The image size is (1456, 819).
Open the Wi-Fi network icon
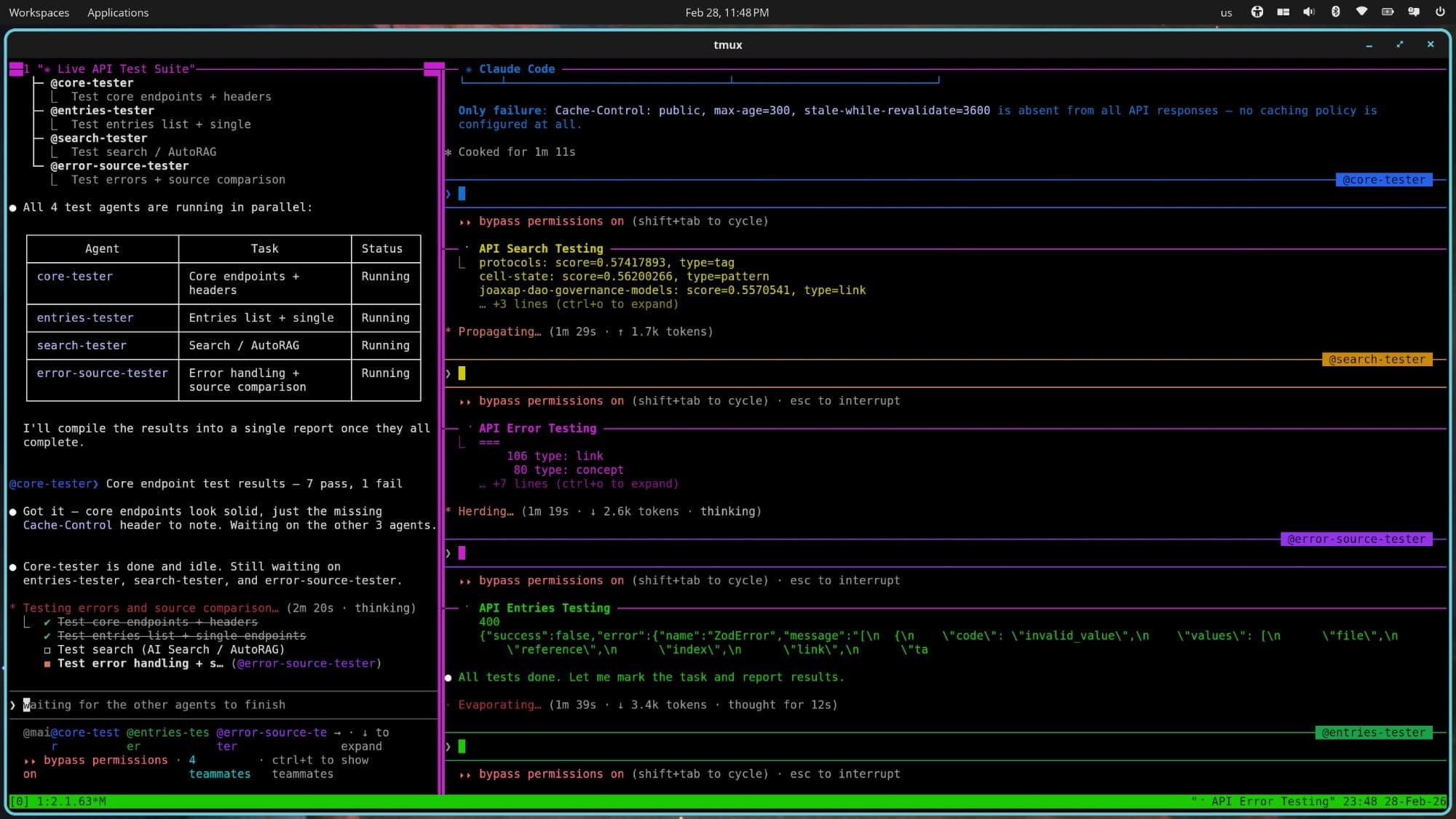coord(1361,12)
